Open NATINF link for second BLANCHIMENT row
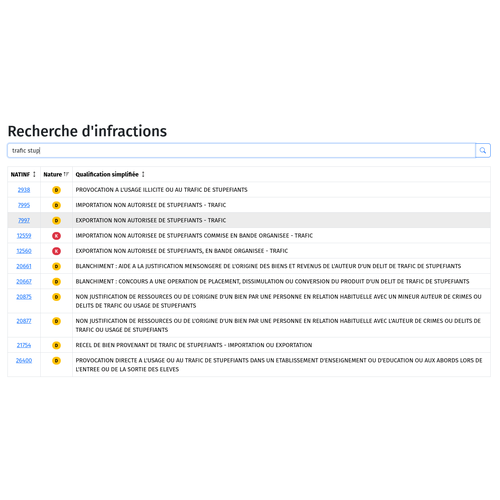The width and height of the screenshot is (500, 500). (24, 281)
